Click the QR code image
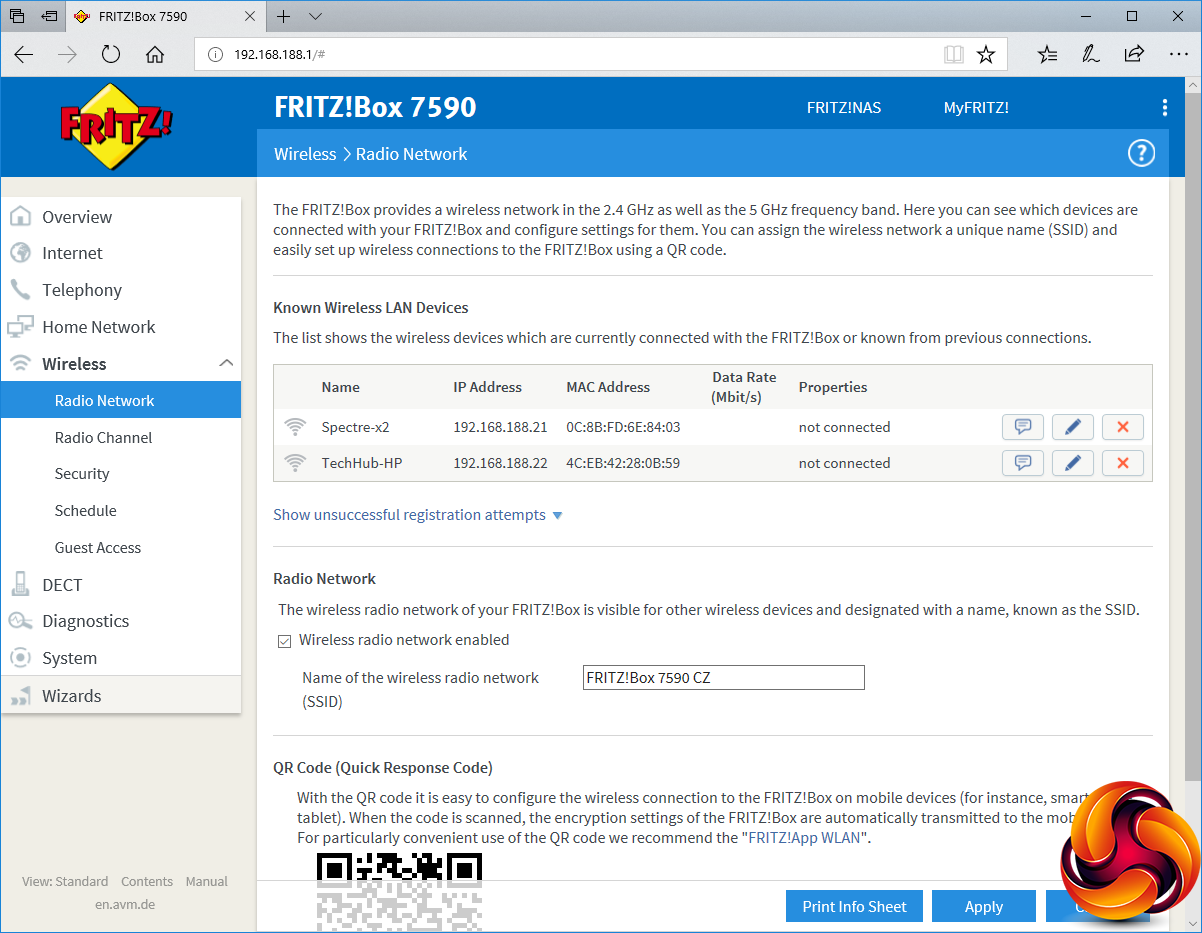Image resolution: width=1202 pixels, height=933 pixels. point(399,892)
